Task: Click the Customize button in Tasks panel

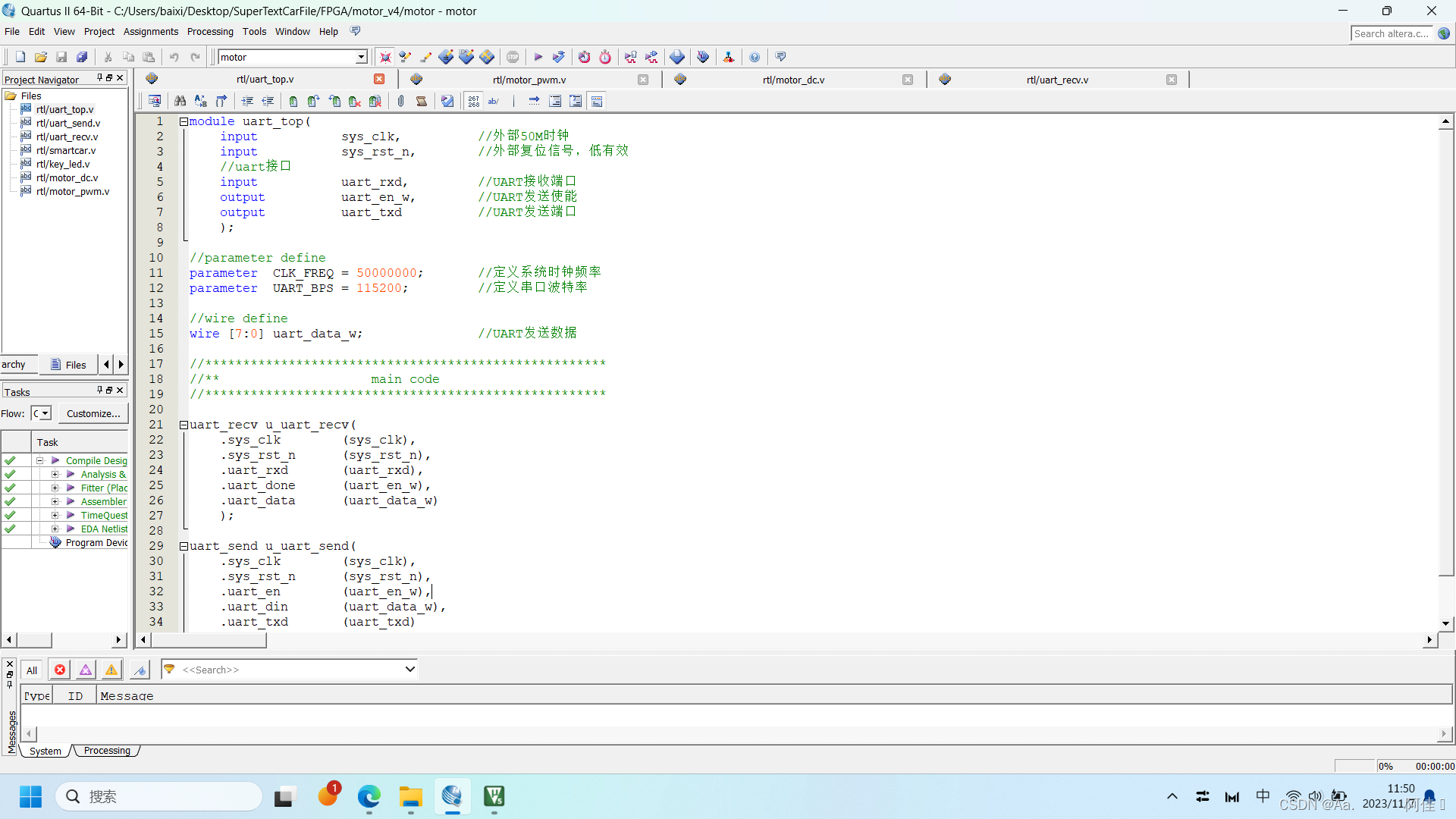Action: [93, 413]
